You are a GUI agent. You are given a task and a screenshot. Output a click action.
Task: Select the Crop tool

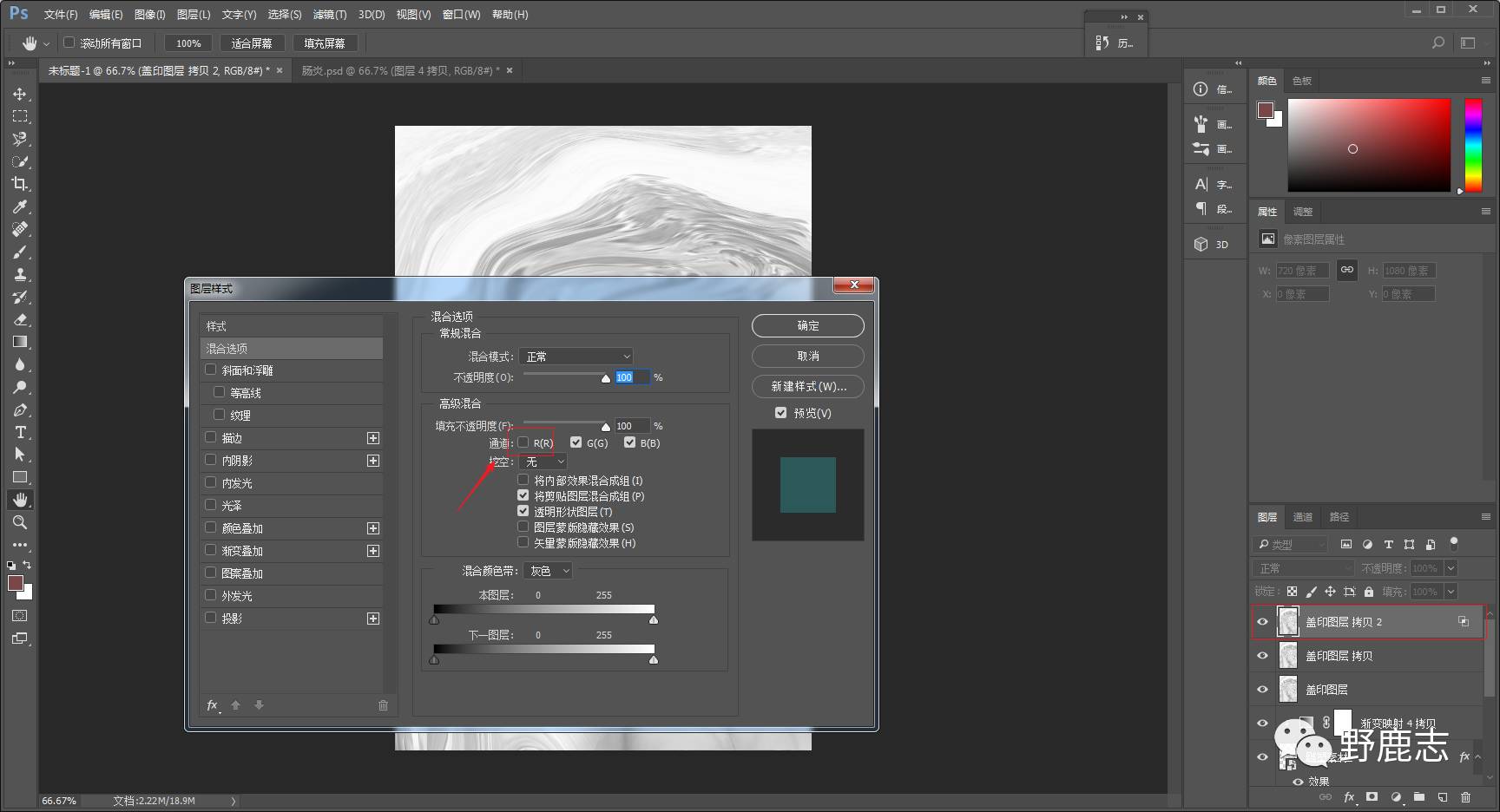coord(19,184)
